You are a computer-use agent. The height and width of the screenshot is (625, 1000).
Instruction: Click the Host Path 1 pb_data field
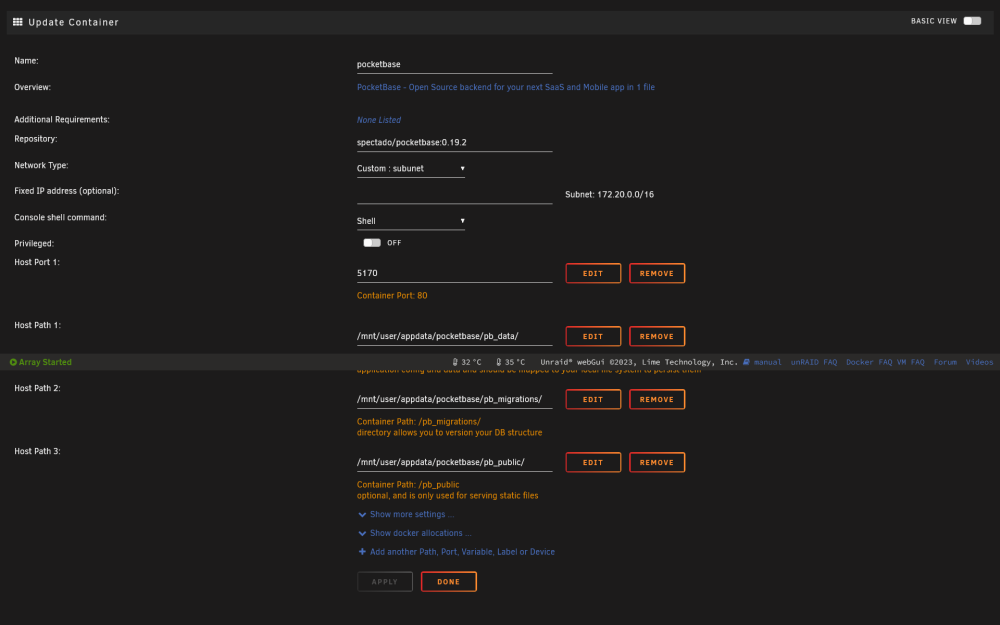(454, 336)
